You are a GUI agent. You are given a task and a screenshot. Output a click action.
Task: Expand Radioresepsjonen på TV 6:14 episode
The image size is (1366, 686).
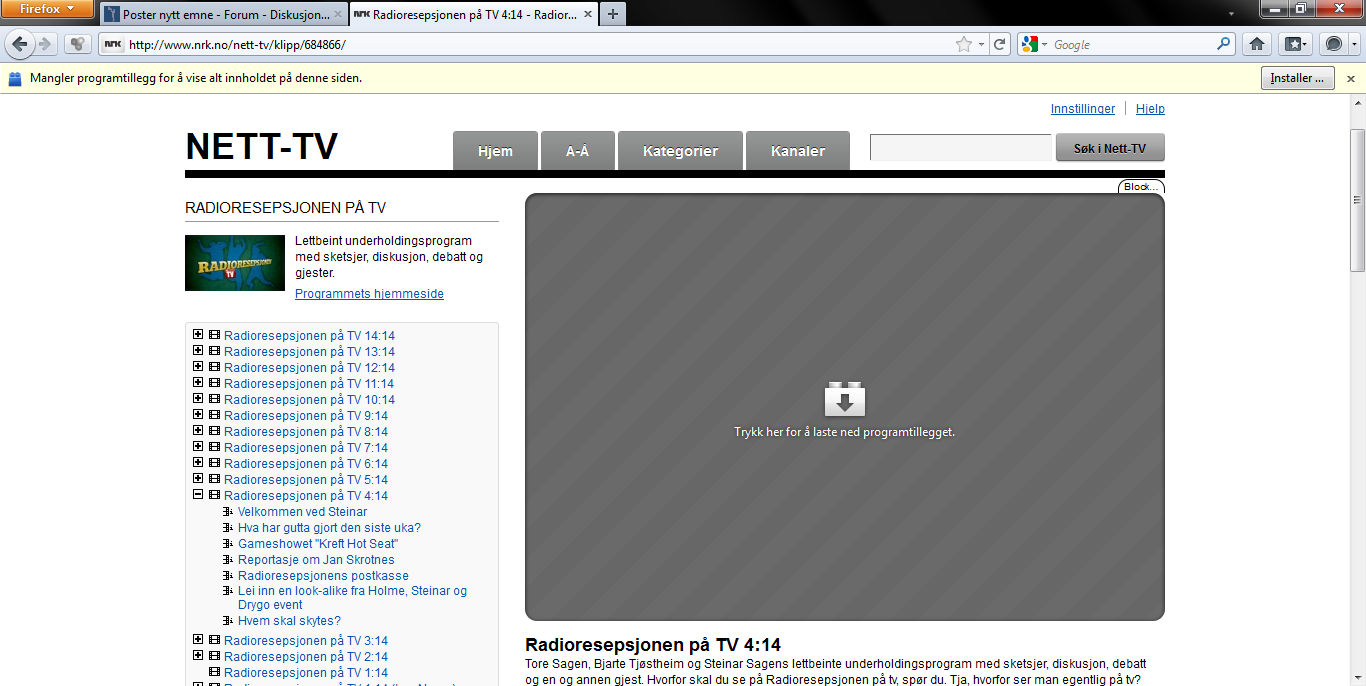pos(198,463)
